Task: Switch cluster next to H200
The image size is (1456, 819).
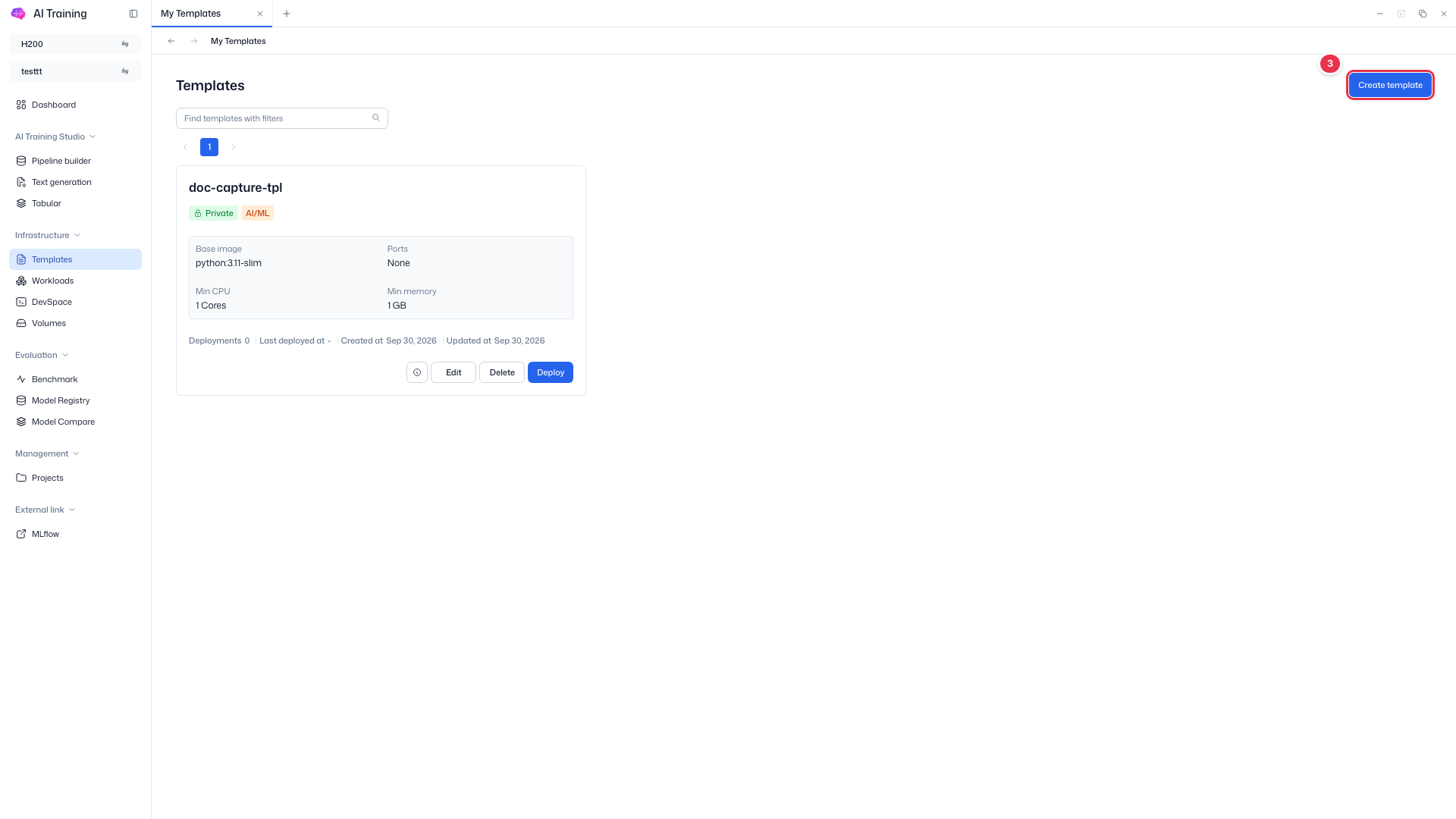Action: [x=125, y=44]
